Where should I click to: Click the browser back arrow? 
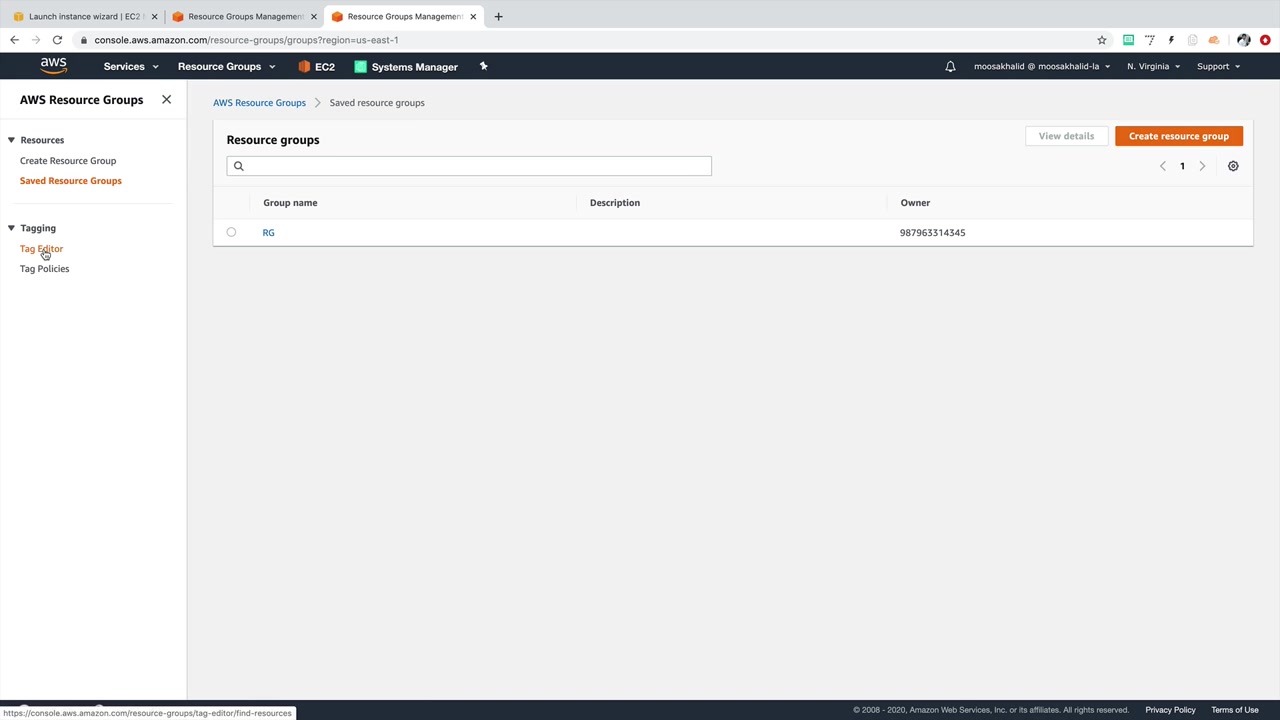(x=14, y=40)
